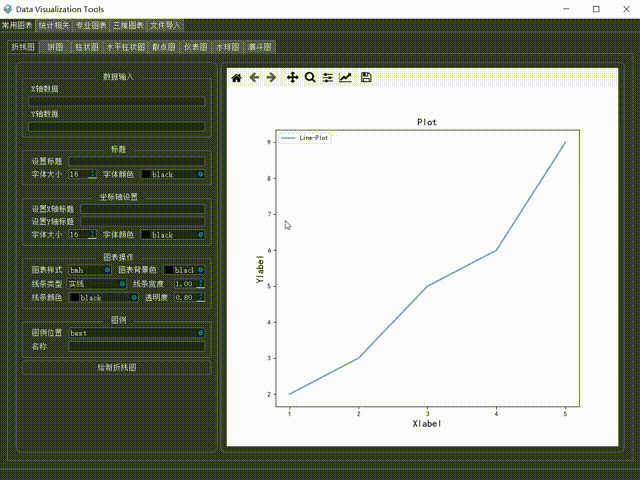The image size is (640, 480).
Task: Open 线条颜色 black dropdown
Action: [x=104, y=298]
